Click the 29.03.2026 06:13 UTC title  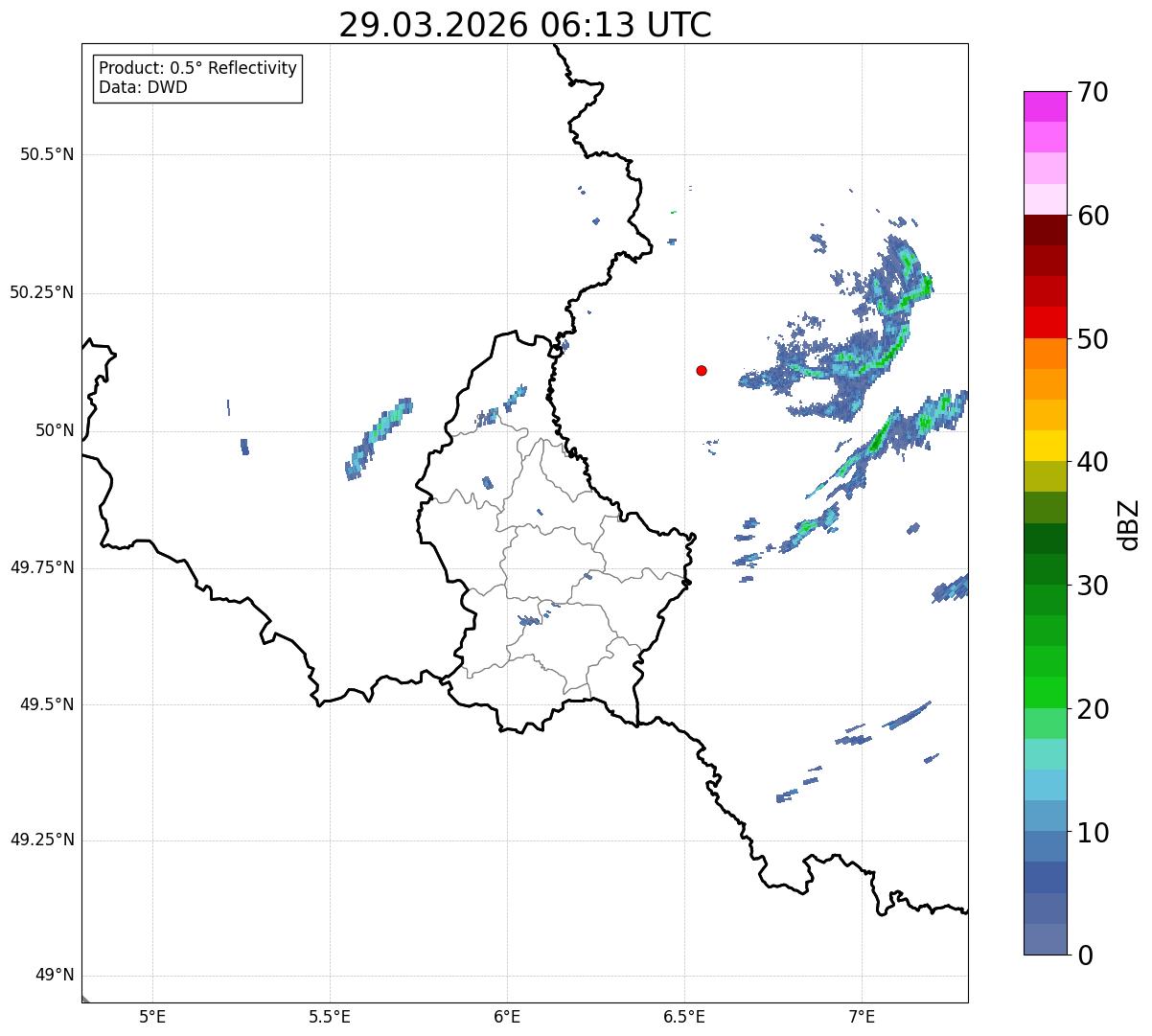coord(525,25)
